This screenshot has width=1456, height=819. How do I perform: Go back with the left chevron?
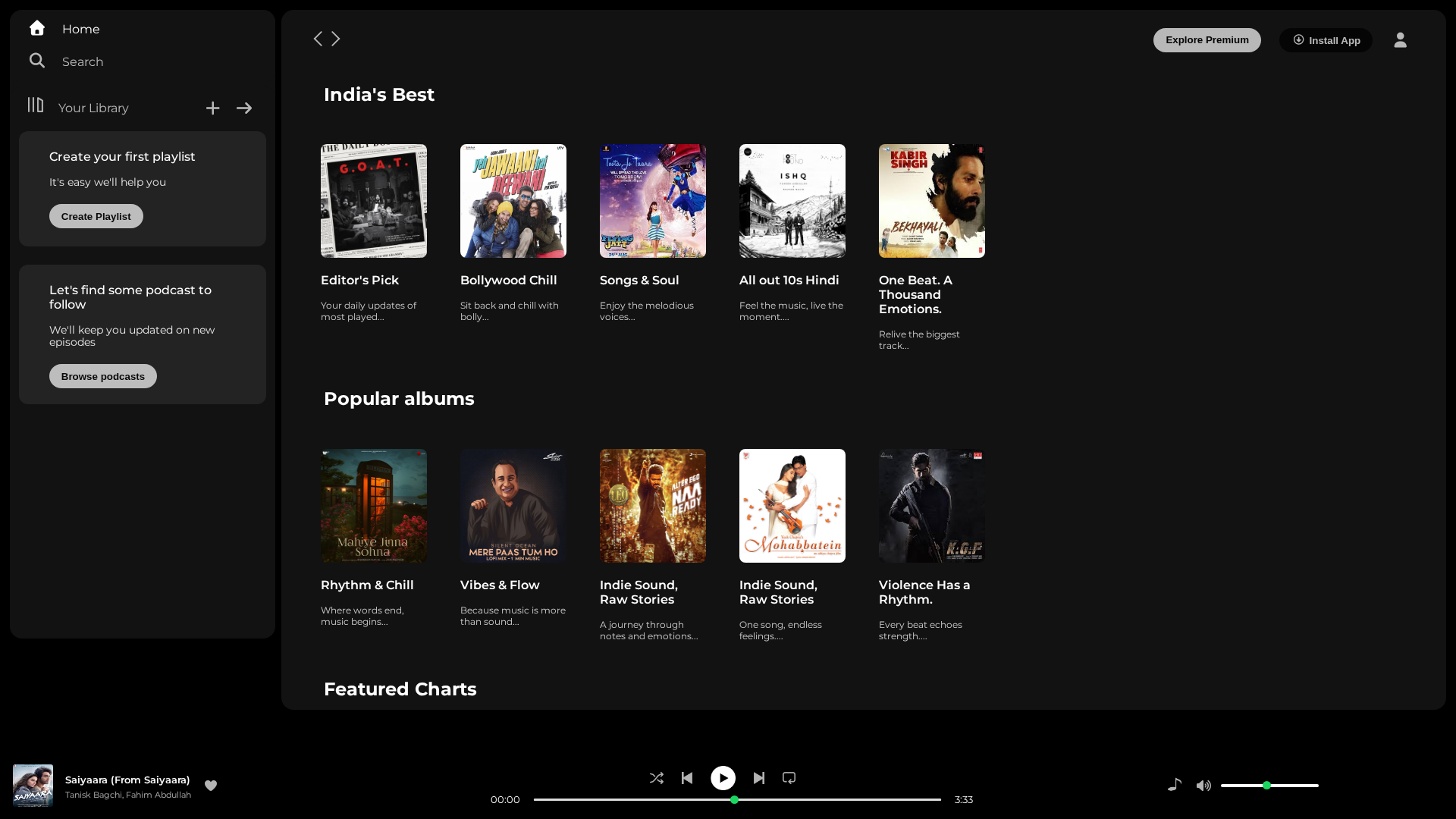[x=318, y=39]
